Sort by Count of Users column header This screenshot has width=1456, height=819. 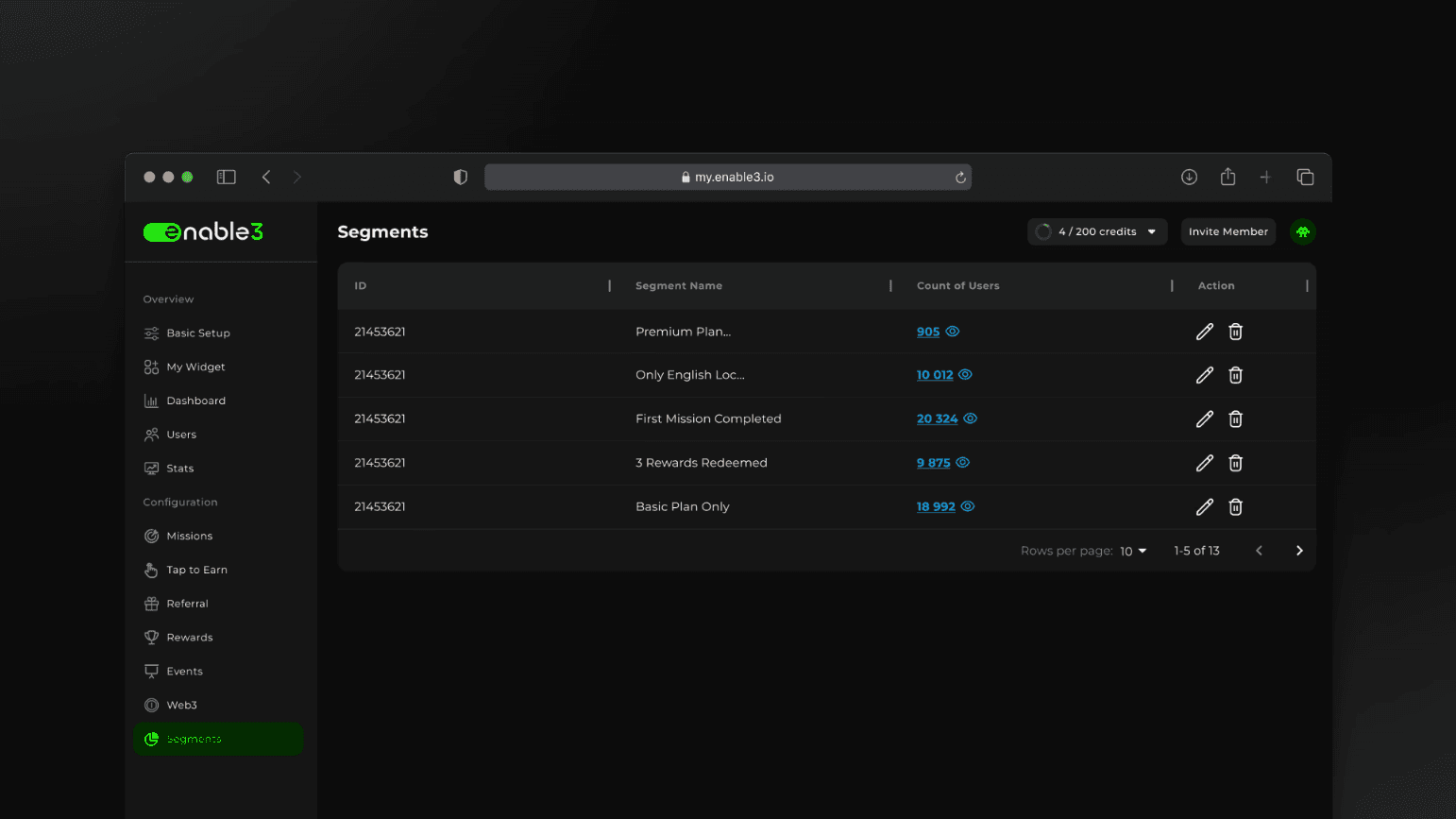click(957, 286)
